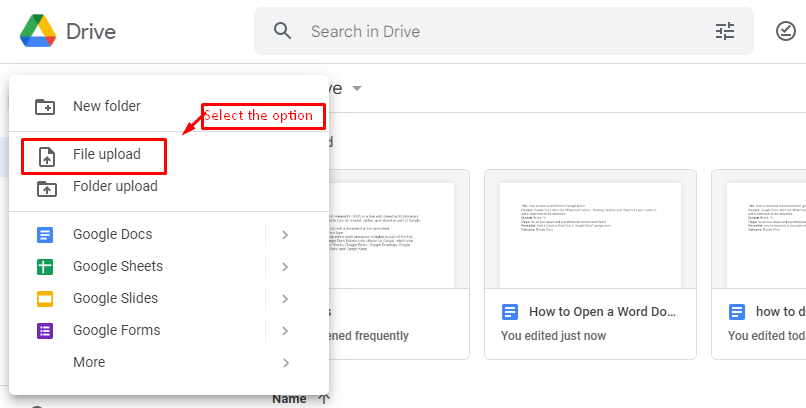The height and width of the screenshot is (408, 806).
Task: Click the 'You edited tod' text
Action: click(x=766, y=336)
